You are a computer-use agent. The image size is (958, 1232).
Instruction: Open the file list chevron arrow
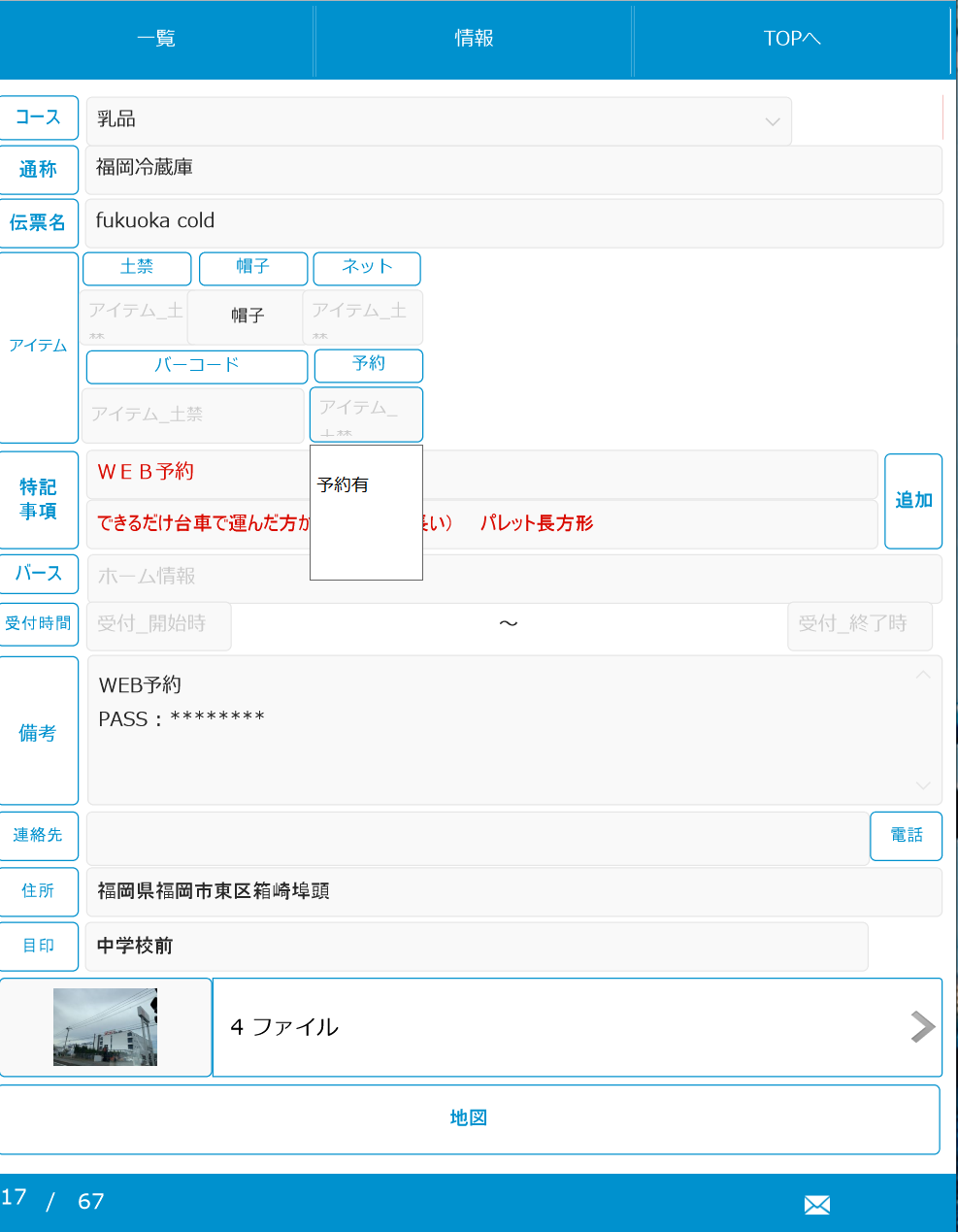pos(922,1026)
